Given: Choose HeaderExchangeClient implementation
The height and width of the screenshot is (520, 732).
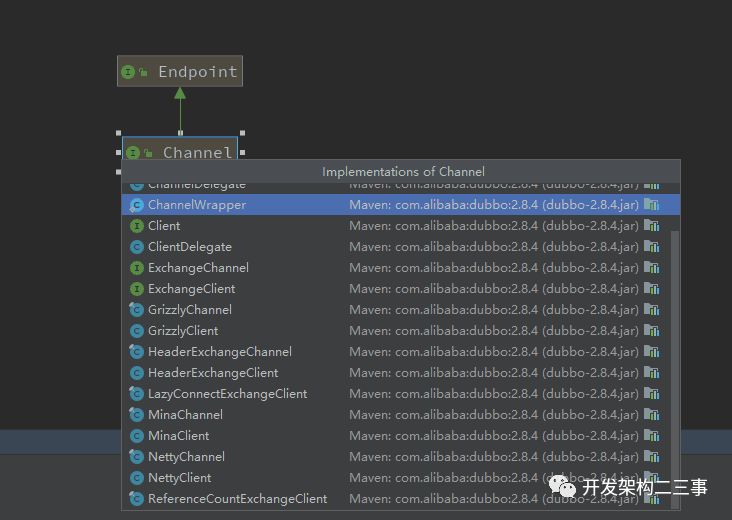Looking at the screenshot, I should pyautogui.click(x=396, y=372).
